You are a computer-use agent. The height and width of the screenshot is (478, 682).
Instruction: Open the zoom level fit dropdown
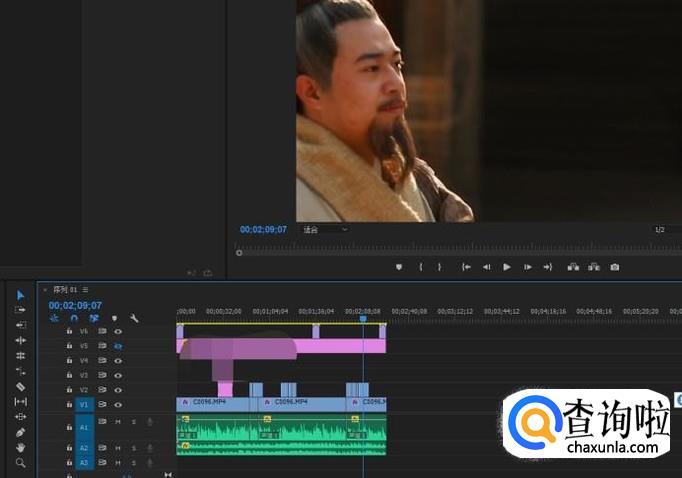[x=326, y=229]
